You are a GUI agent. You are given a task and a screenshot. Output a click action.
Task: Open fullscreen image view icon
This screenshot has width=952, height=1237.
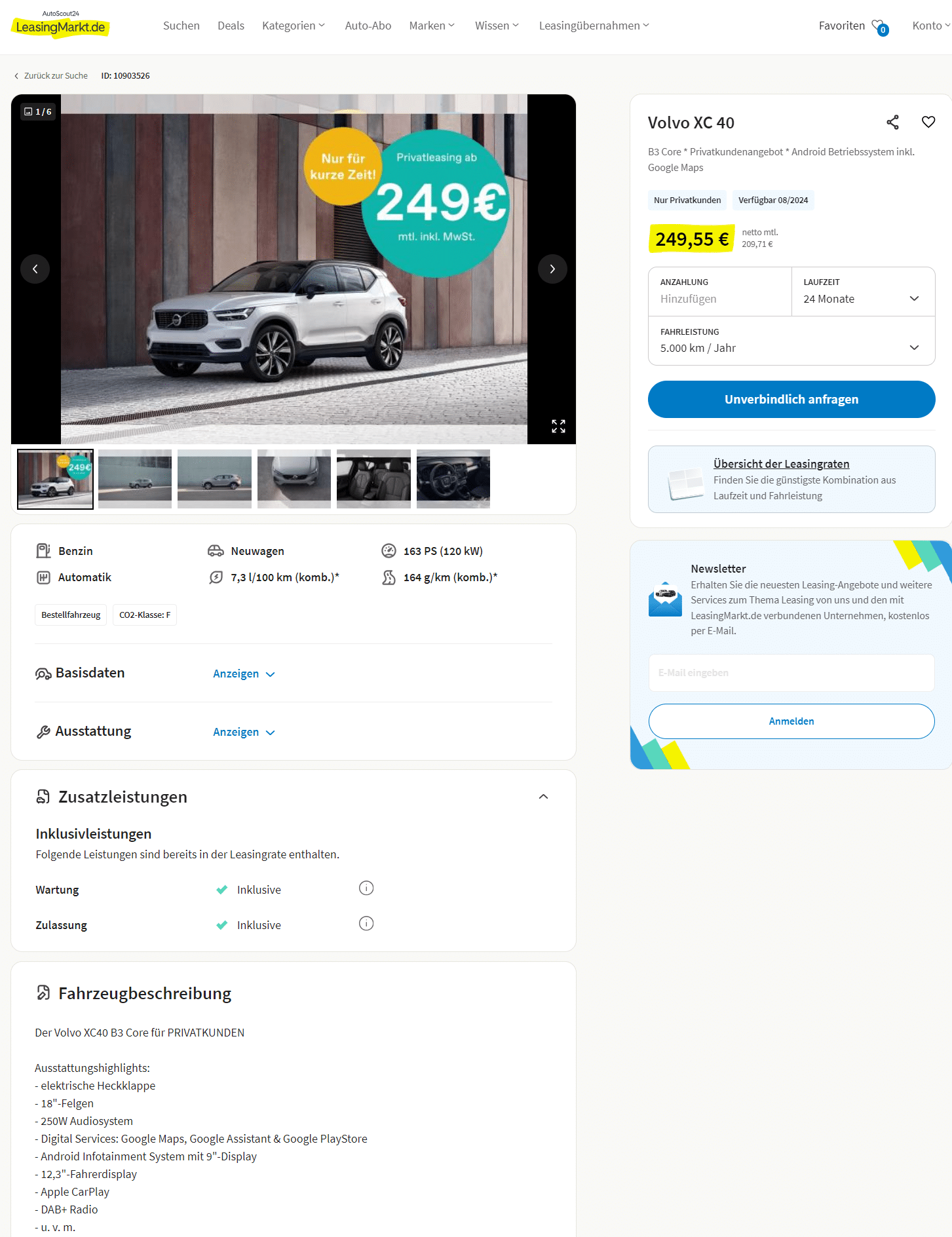pos(558,427)
